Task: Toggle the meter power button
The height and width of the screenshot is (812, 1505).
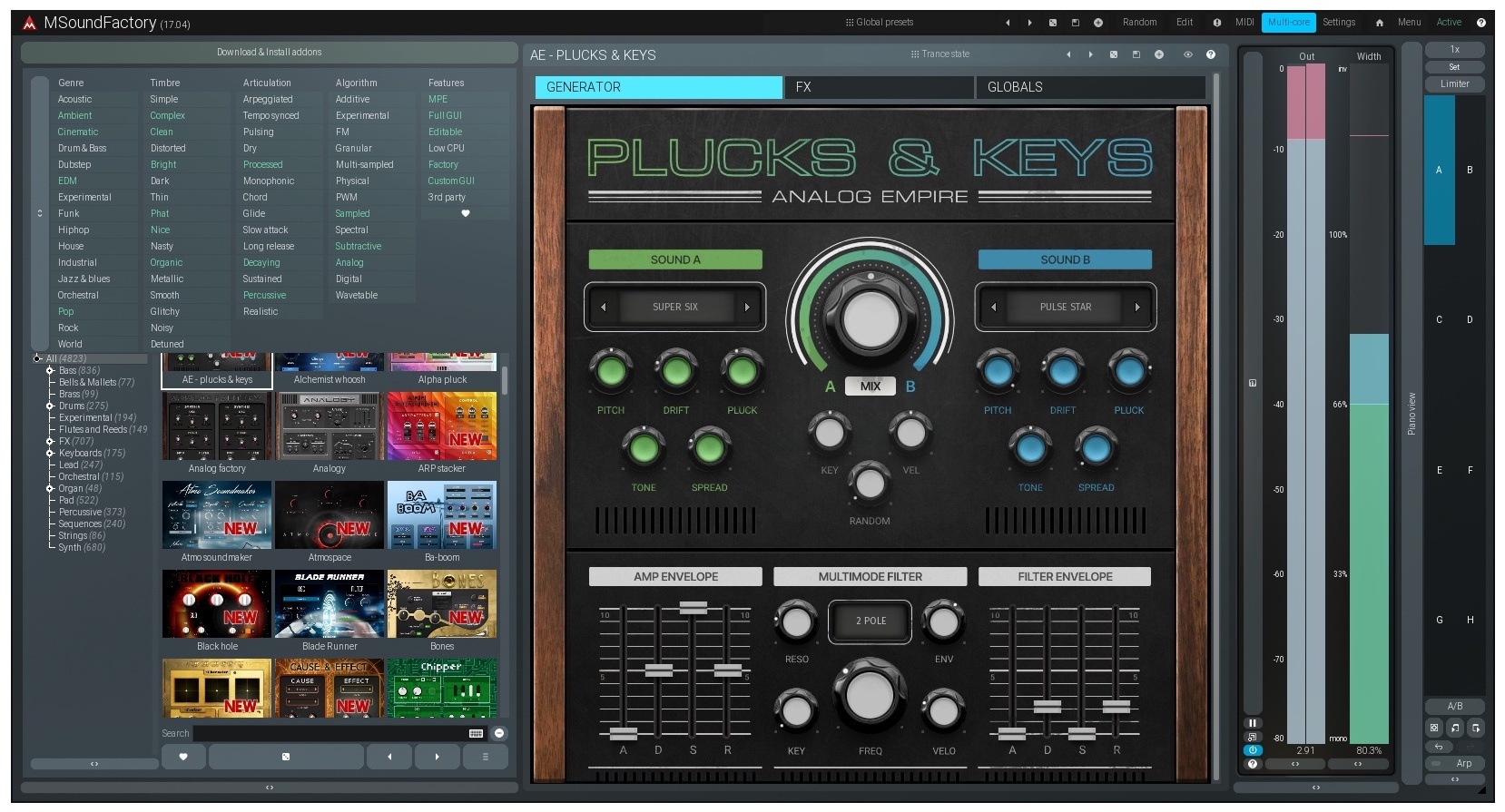Action: 1253,750
